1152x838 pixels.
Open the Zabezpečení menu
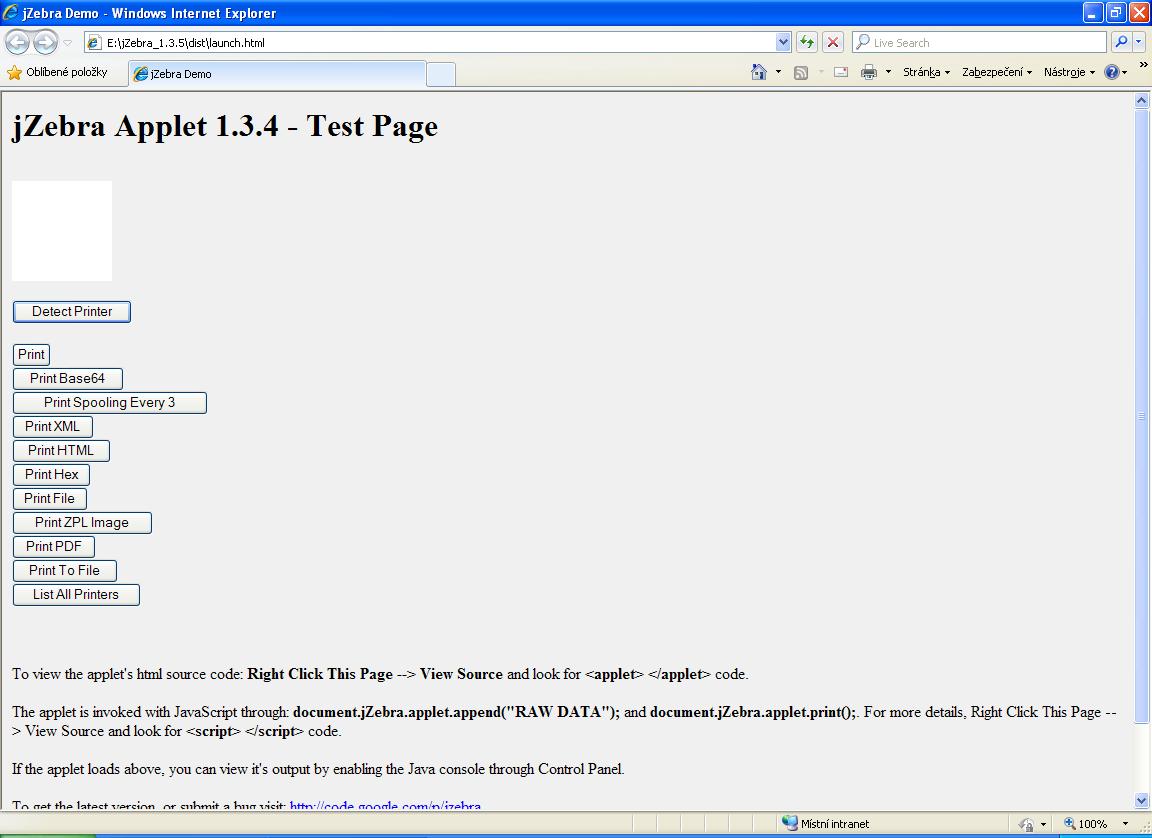[x=997, y=72]
